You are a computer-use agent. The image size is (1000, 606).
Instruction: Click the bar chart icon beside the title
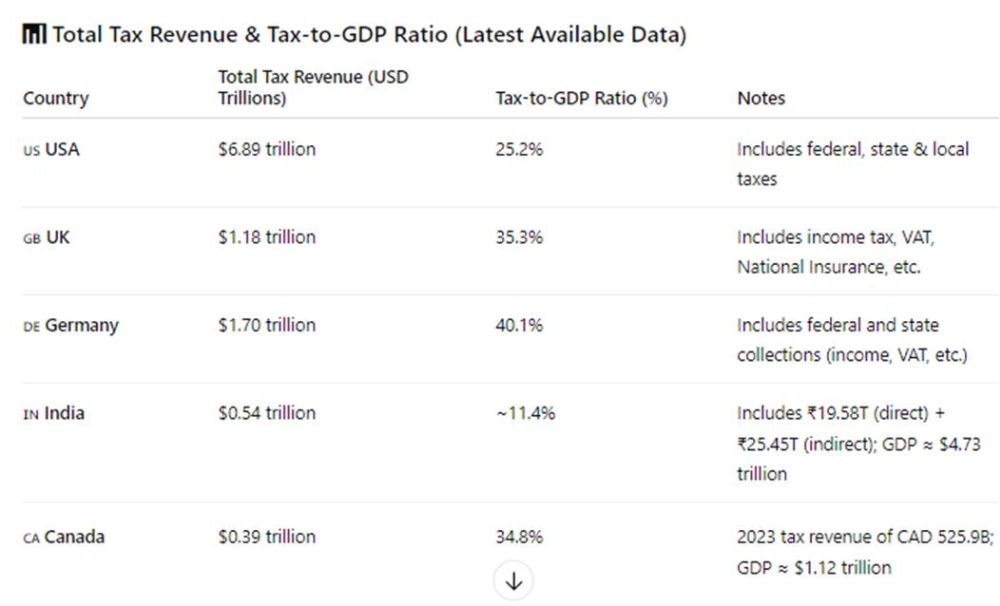click(x=33, y=36)
